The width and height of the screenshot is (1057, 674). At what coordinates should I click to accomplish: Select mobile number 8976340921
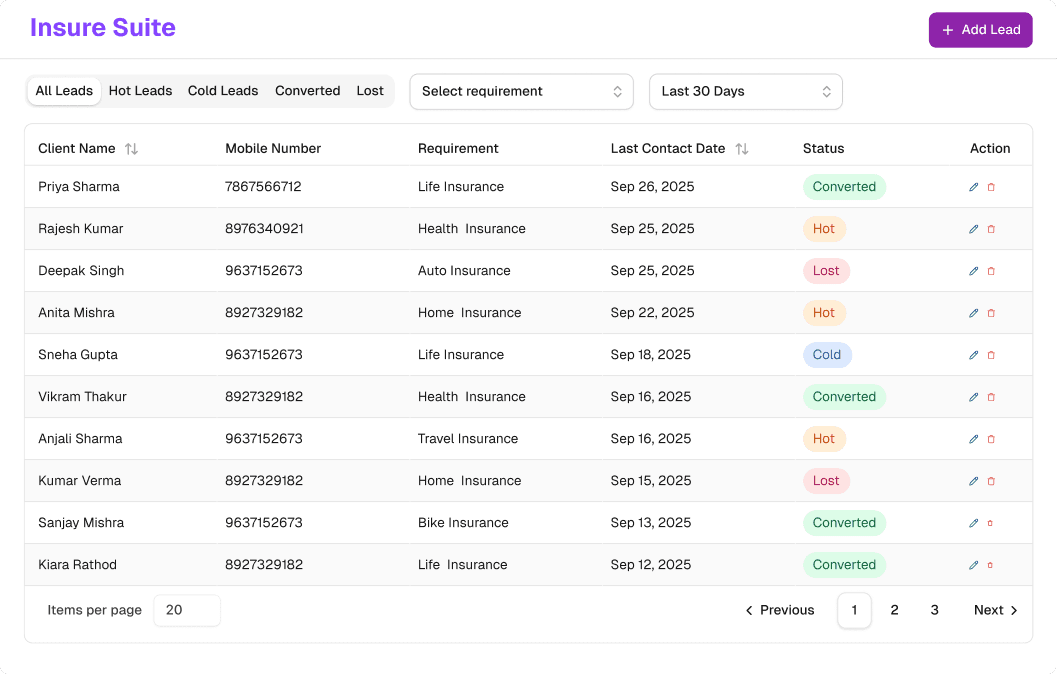pos(264,228)
